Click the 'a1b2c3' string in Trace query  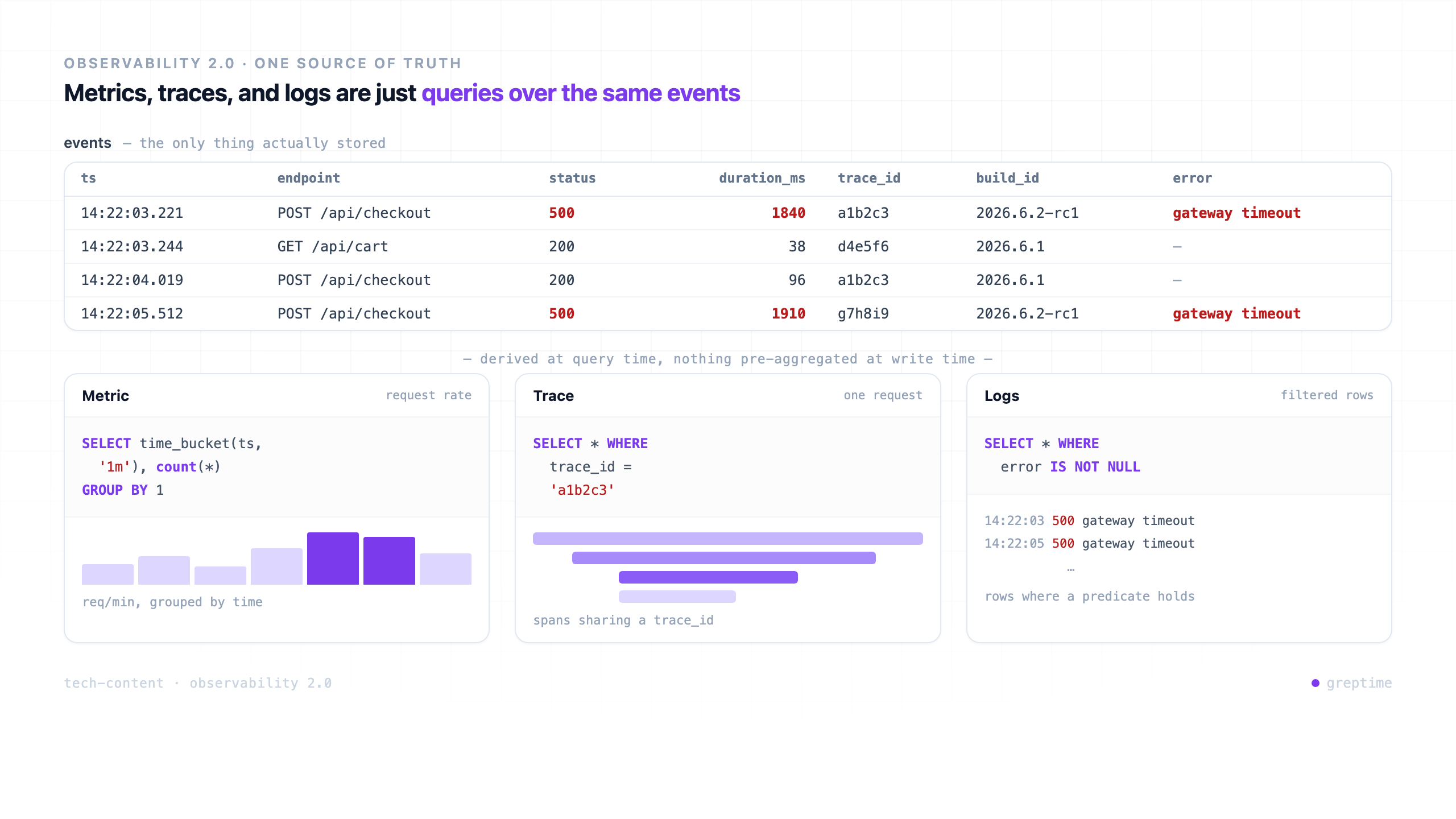point(582,490)
